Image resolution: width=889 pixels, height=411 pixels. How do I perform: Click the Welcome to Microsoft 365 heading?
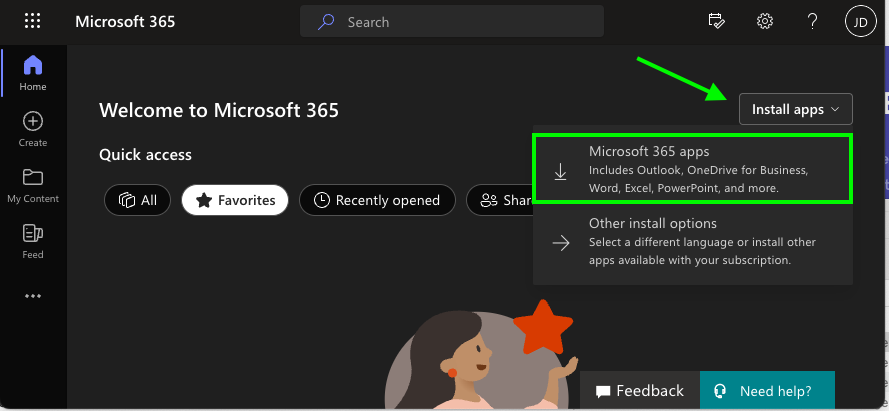tap(219, 109)
